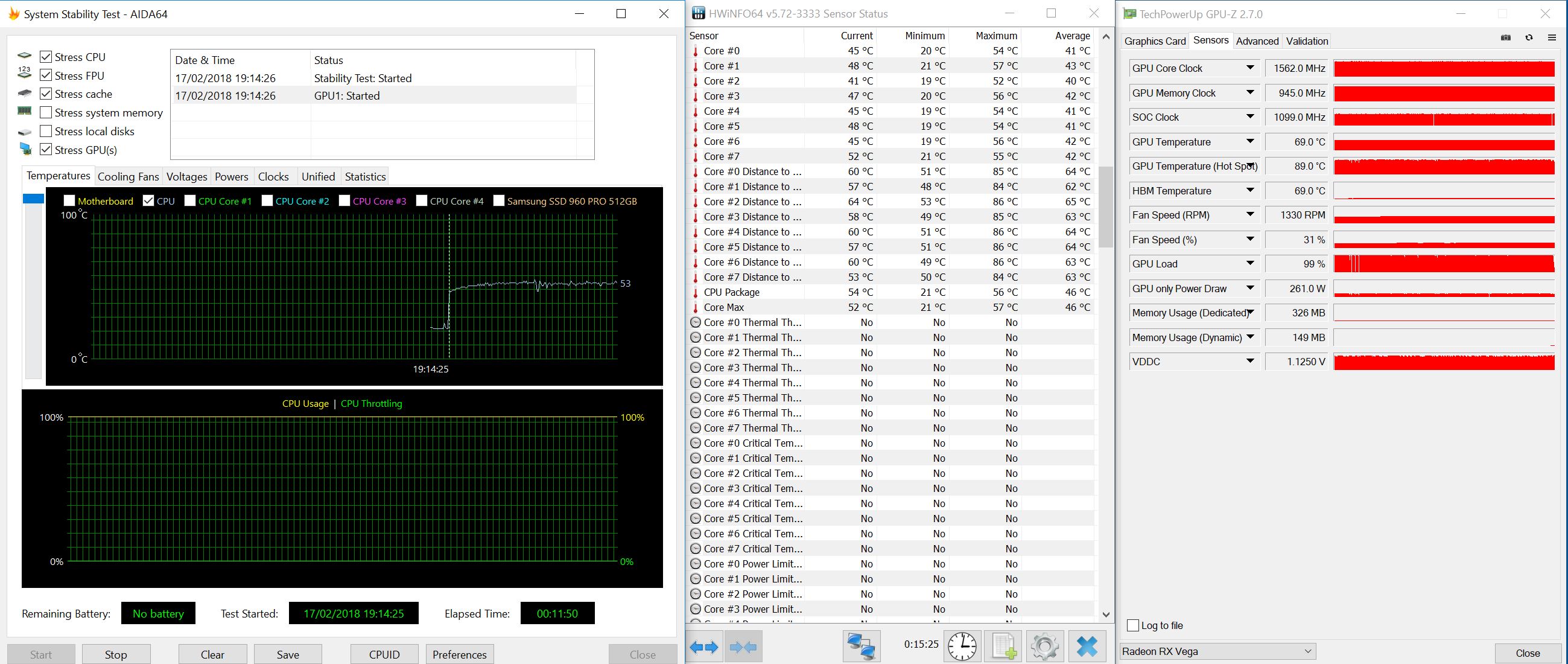Open GPU-Z hamburger menu icon
Image resolution: width=1568 pixels, height=664 pixels.
tap(1552, 38)
